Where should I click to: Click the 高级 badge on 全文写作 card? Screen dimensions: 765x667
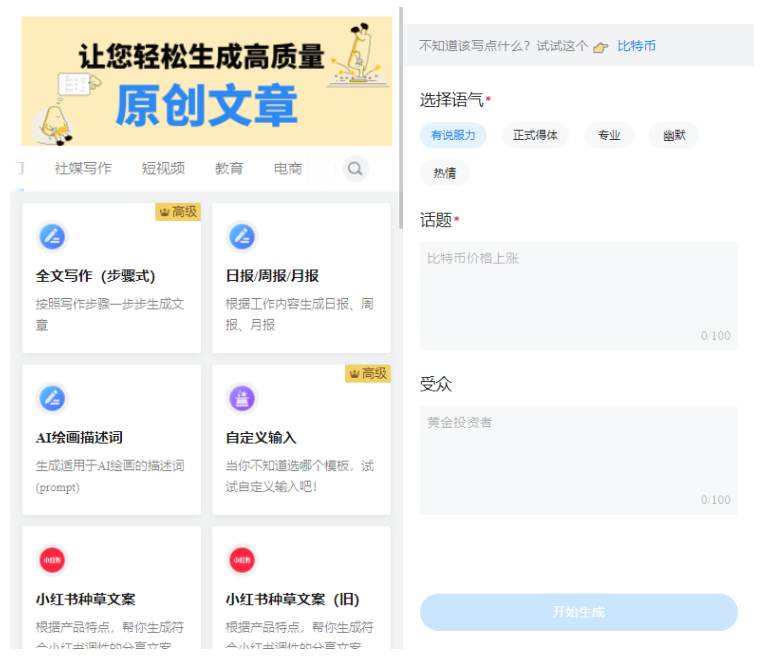pyautogui.click(x=178, y=212)
